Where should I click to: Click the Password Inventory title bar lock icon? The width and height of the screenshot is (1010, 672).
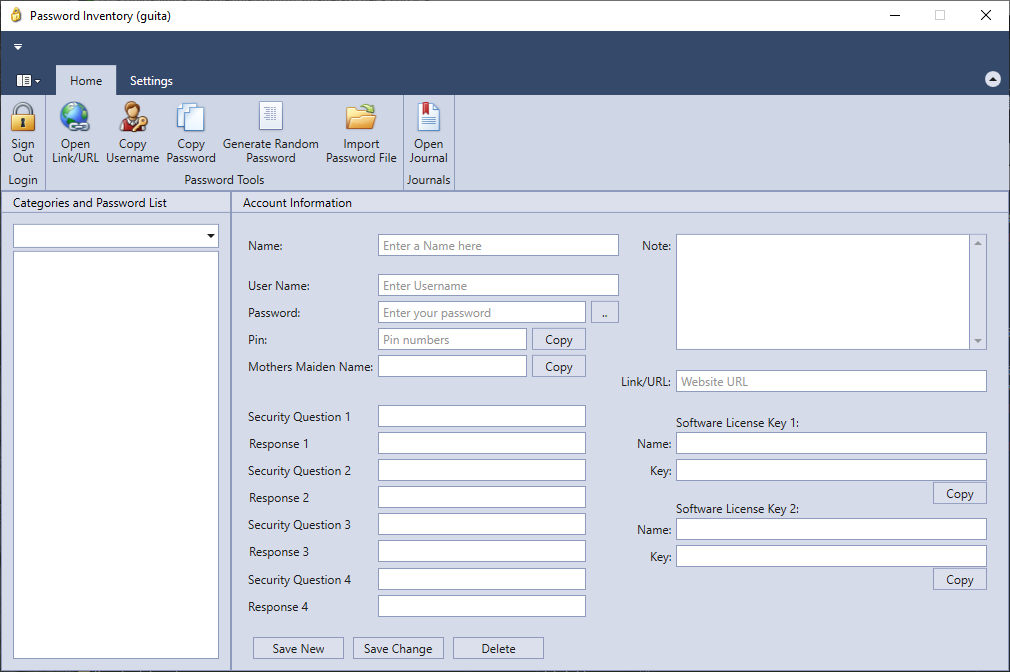click(x=16, y=15)
